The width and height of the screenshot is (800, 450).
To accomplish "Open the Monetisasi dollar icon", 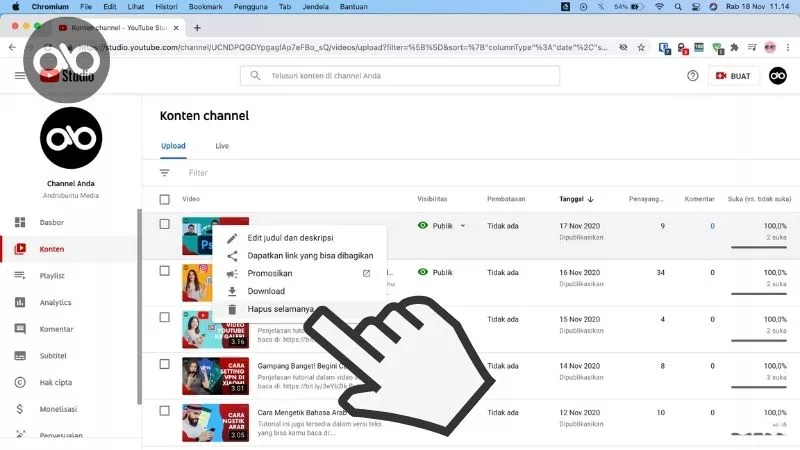I will click(19, 409).
